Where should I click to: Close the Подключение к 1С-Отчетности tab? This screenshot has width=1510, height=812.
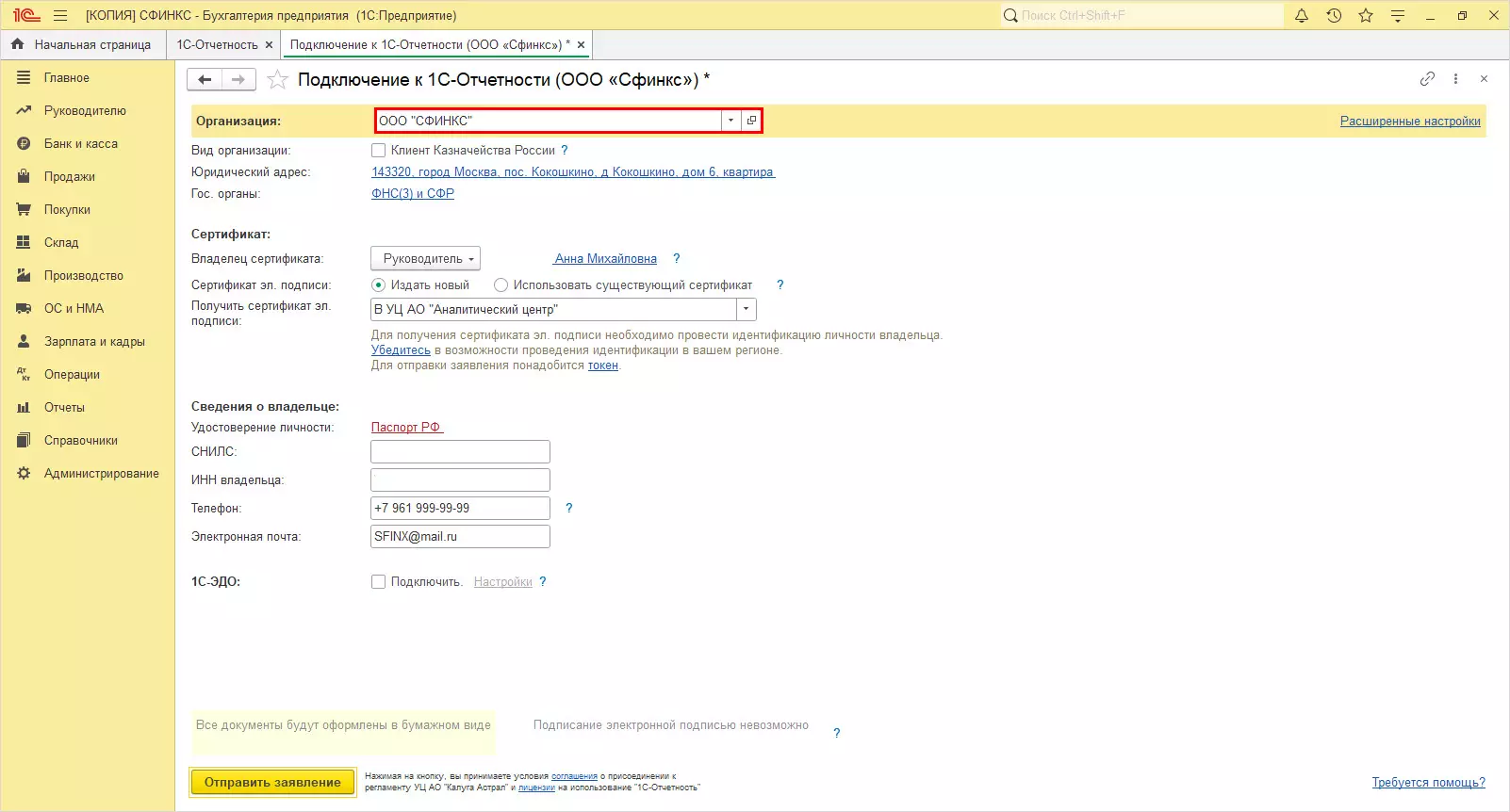(x=581, y=44)
